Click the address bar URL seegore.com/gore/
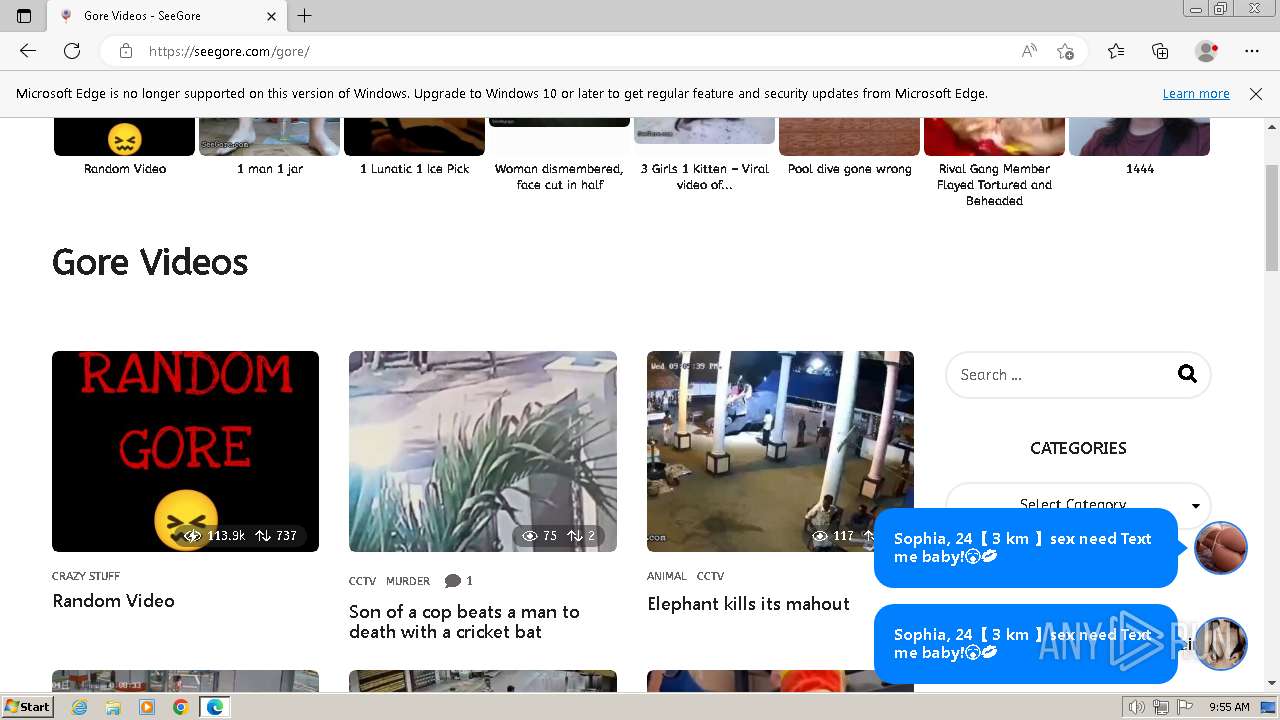1280x720 pixels. click(229, 51)
